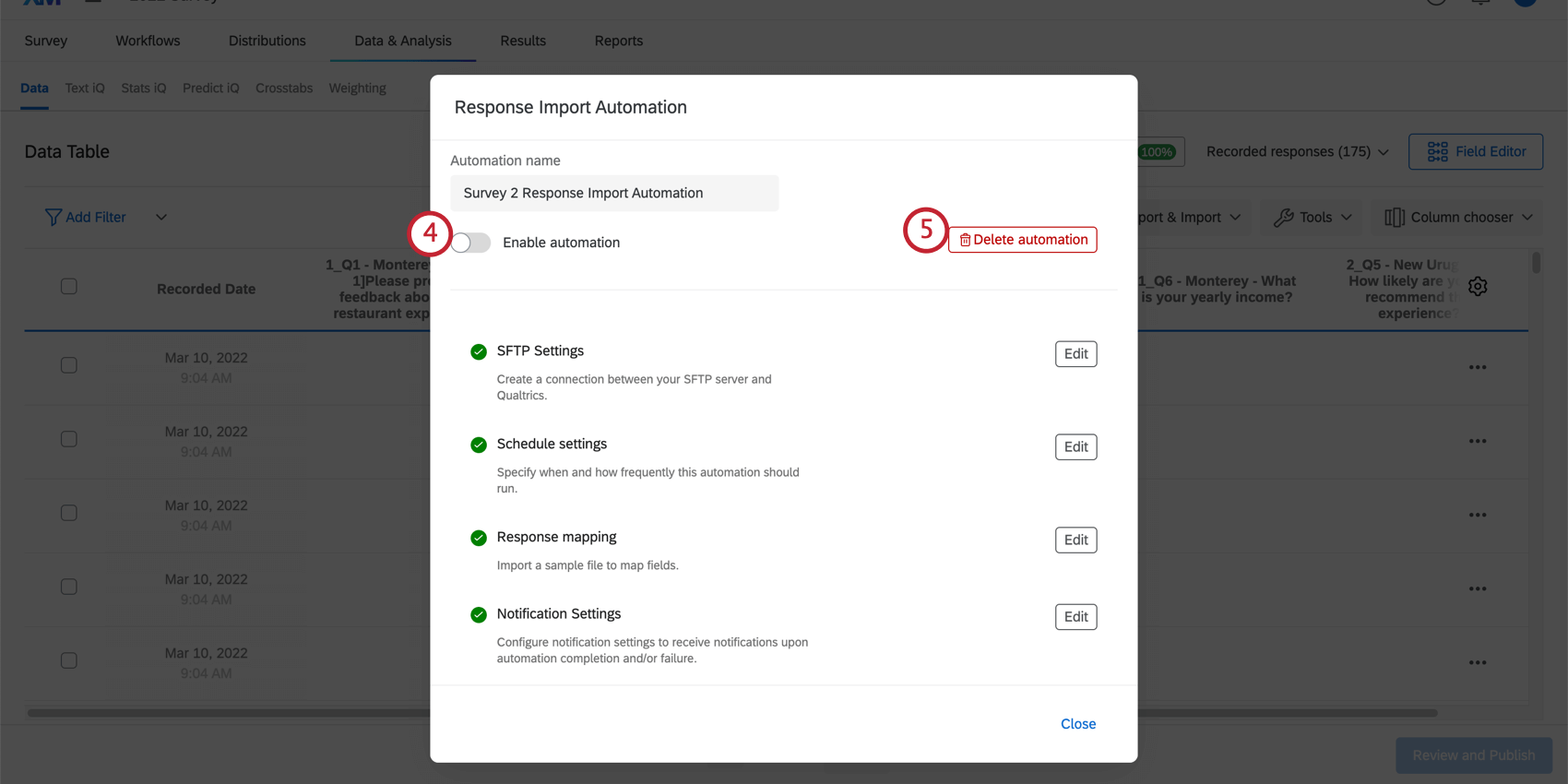Check the select-all checkbox in table header
This screenshot has width=1568, height=784.
(x=69, y=287)
